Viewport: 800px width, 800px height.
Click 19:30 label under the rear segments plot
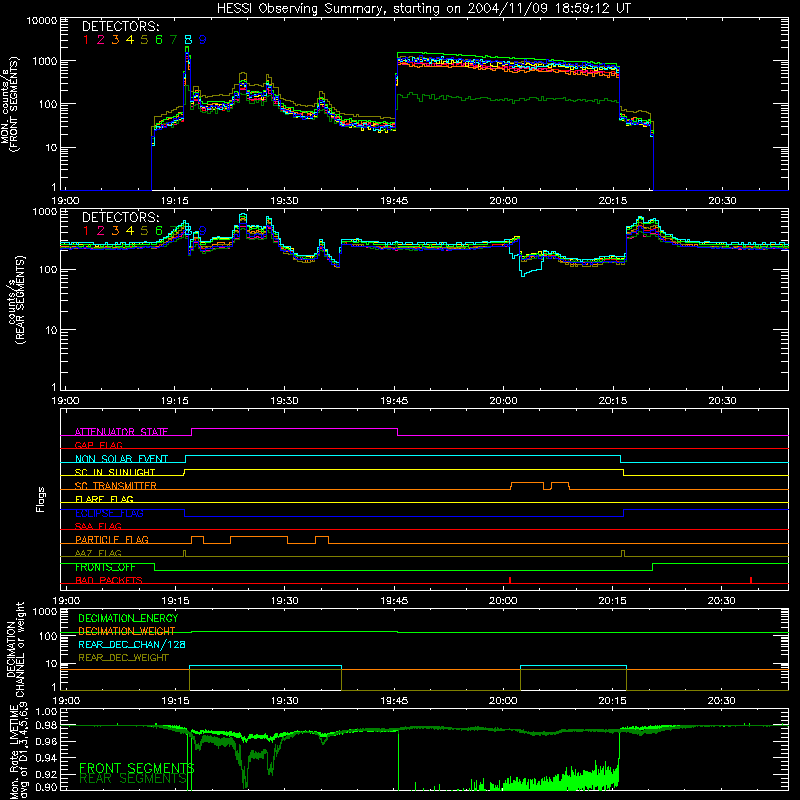point(284,401)
